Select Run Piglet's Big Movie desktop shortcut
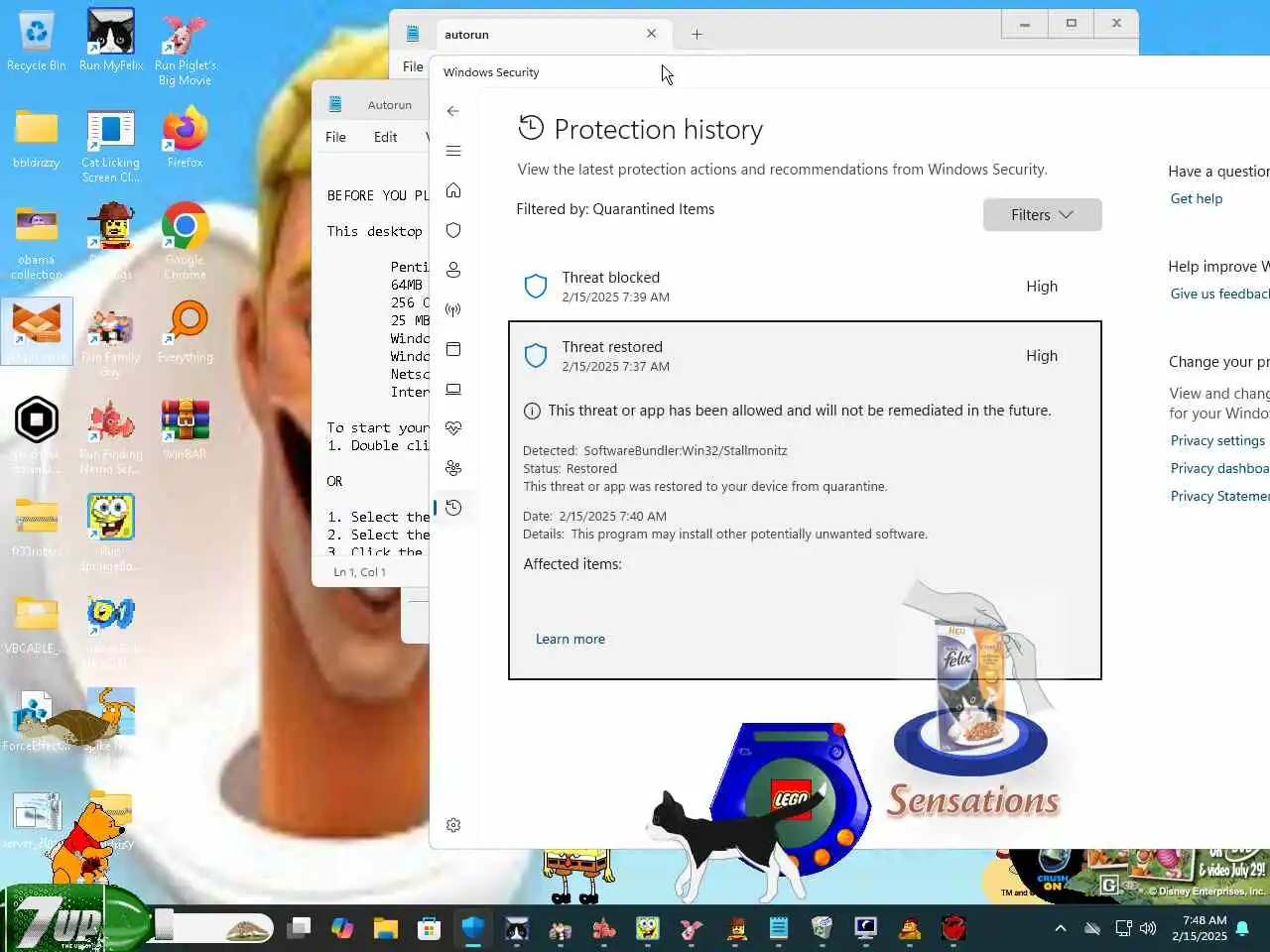 tap(185, 48)
